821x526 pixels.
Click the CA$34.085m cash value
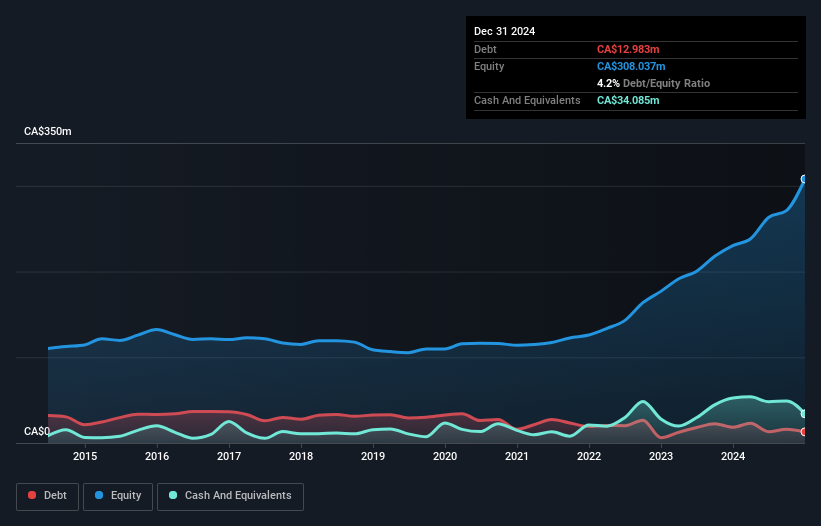click(628, 100)
